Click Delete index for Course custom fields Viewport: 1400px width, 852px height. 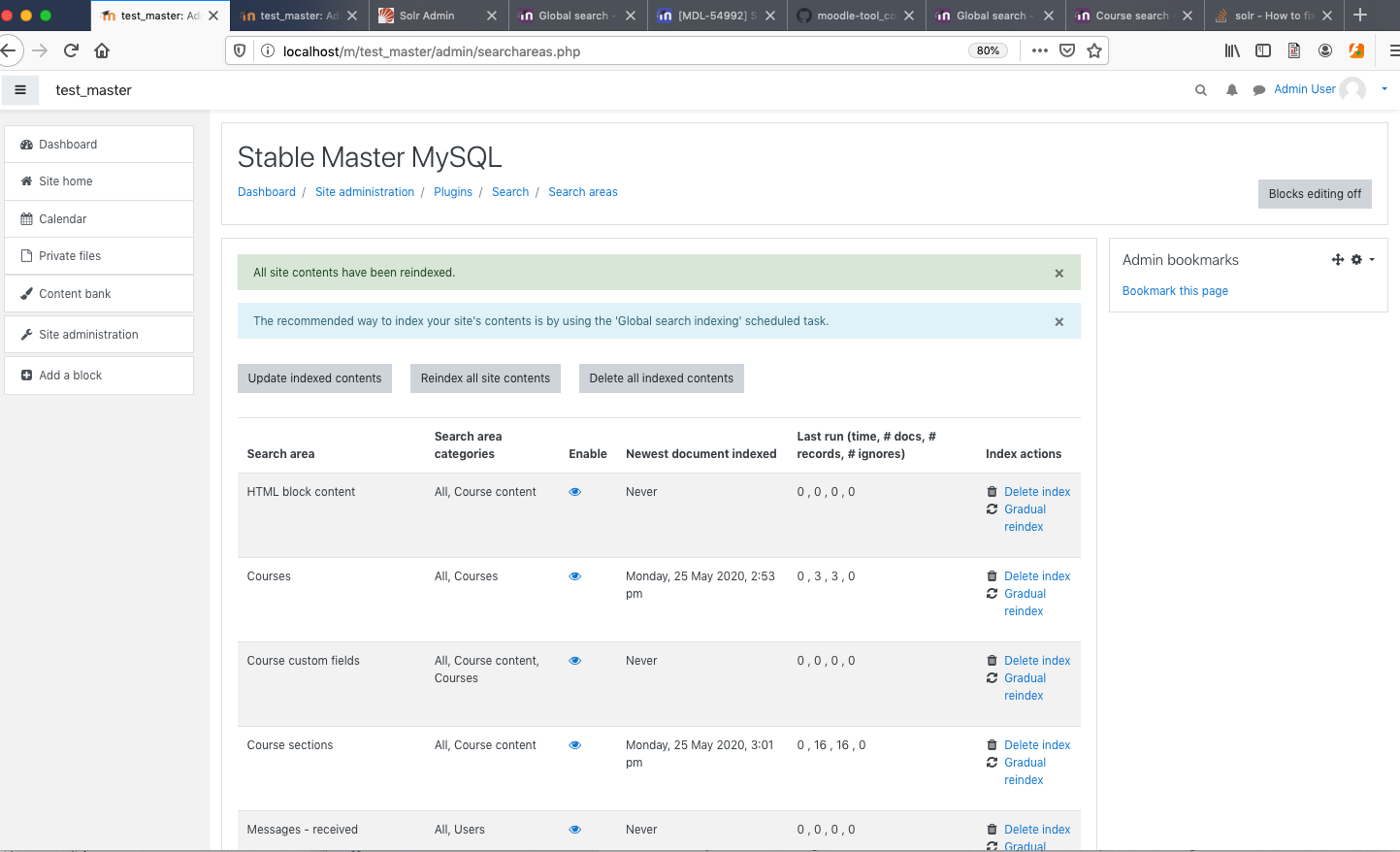[x=1036, y=661]
